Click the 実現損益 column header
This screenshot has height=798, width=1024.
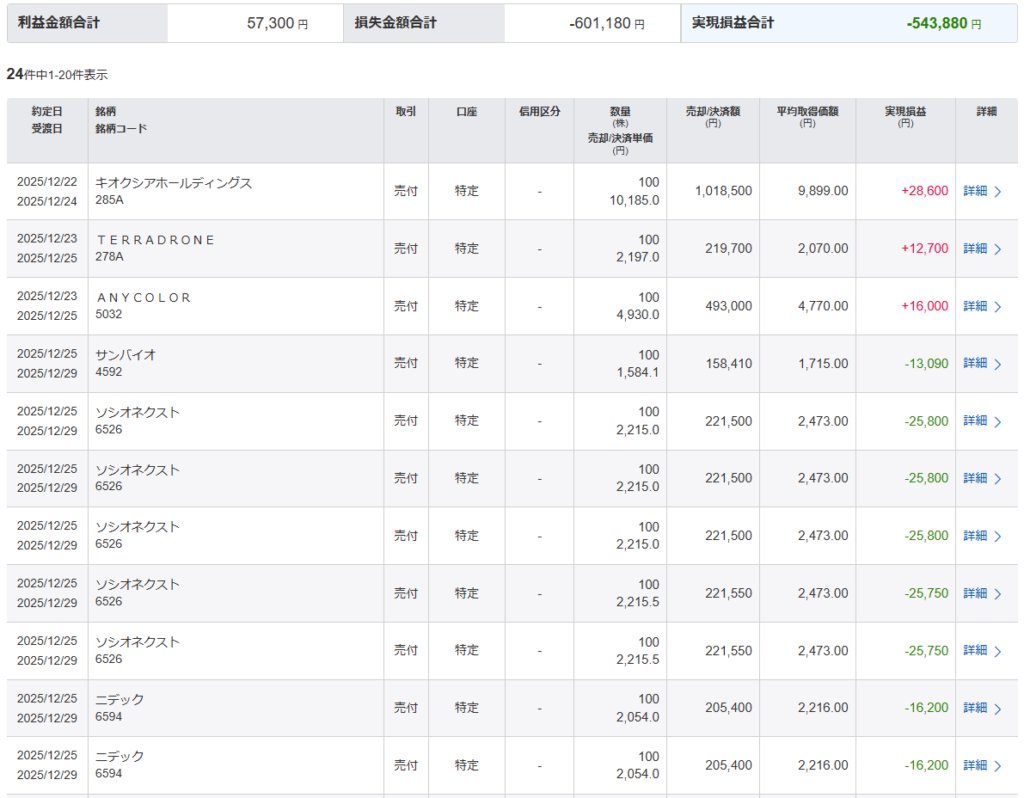(905, 118)
